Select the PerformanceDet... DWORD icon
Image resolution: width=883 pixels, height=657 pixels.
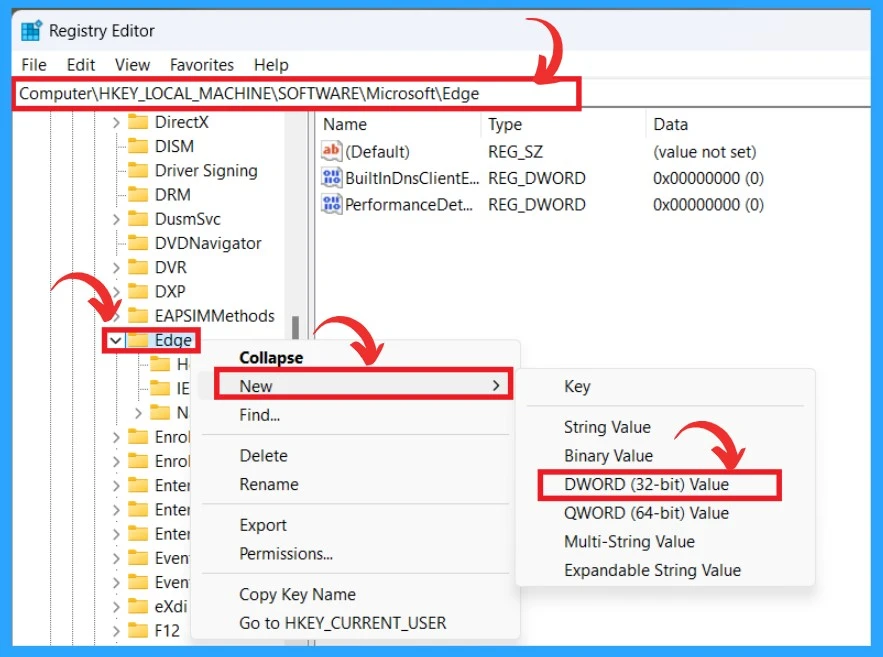click(331, 204)
